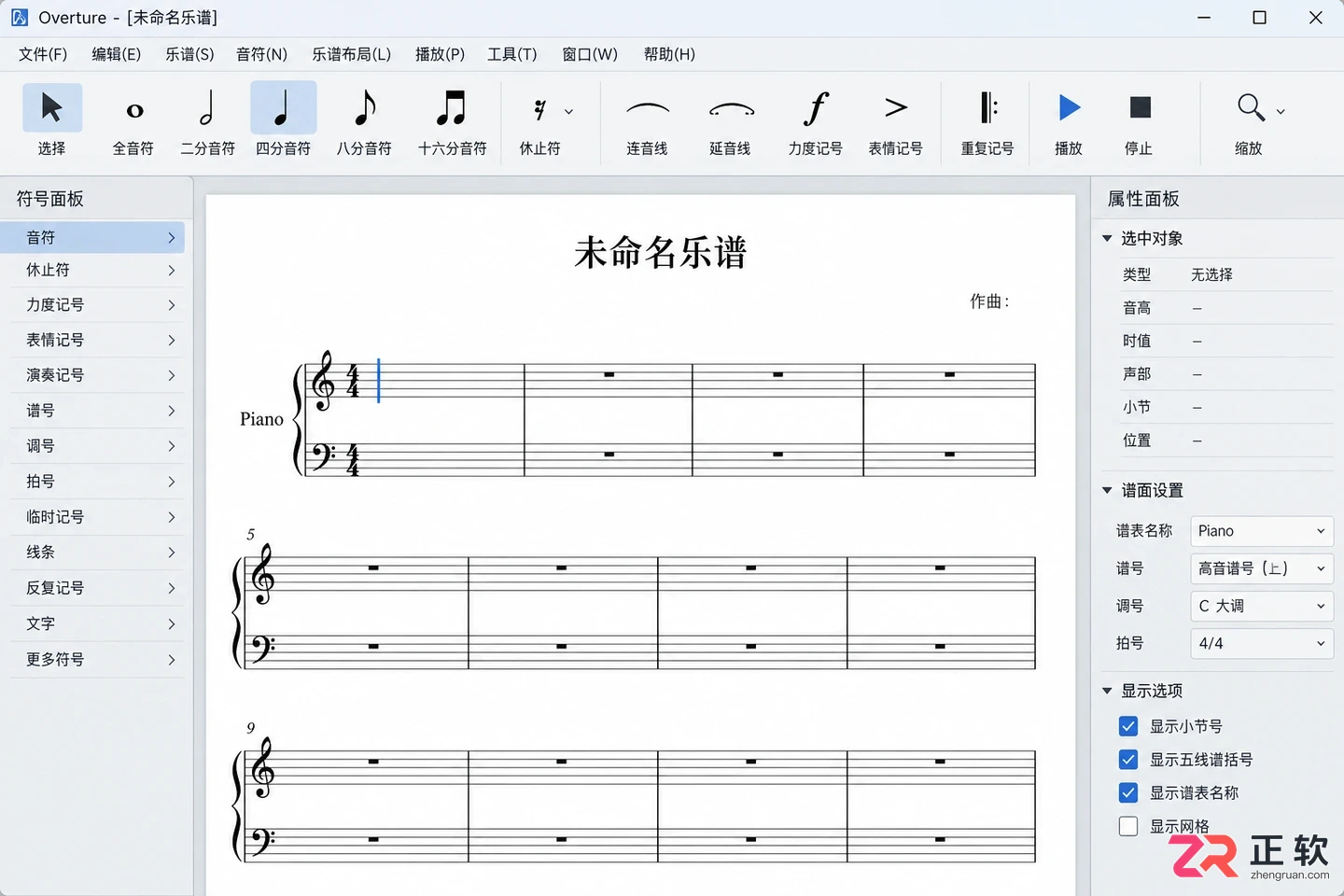Collapse the 显示选项 section
Viewport: 1344px width, 896px height.
coord(1107,691)
